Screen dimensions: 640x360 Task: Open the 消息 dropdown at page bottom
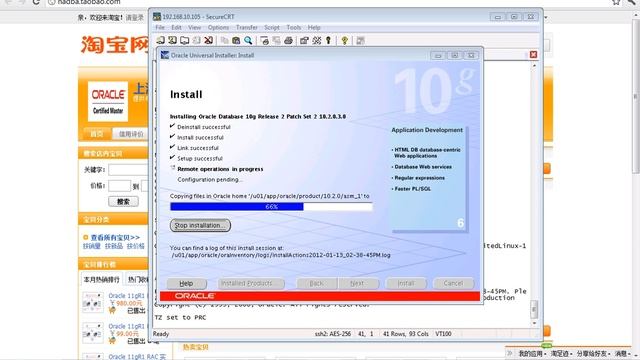click(622, 353)
